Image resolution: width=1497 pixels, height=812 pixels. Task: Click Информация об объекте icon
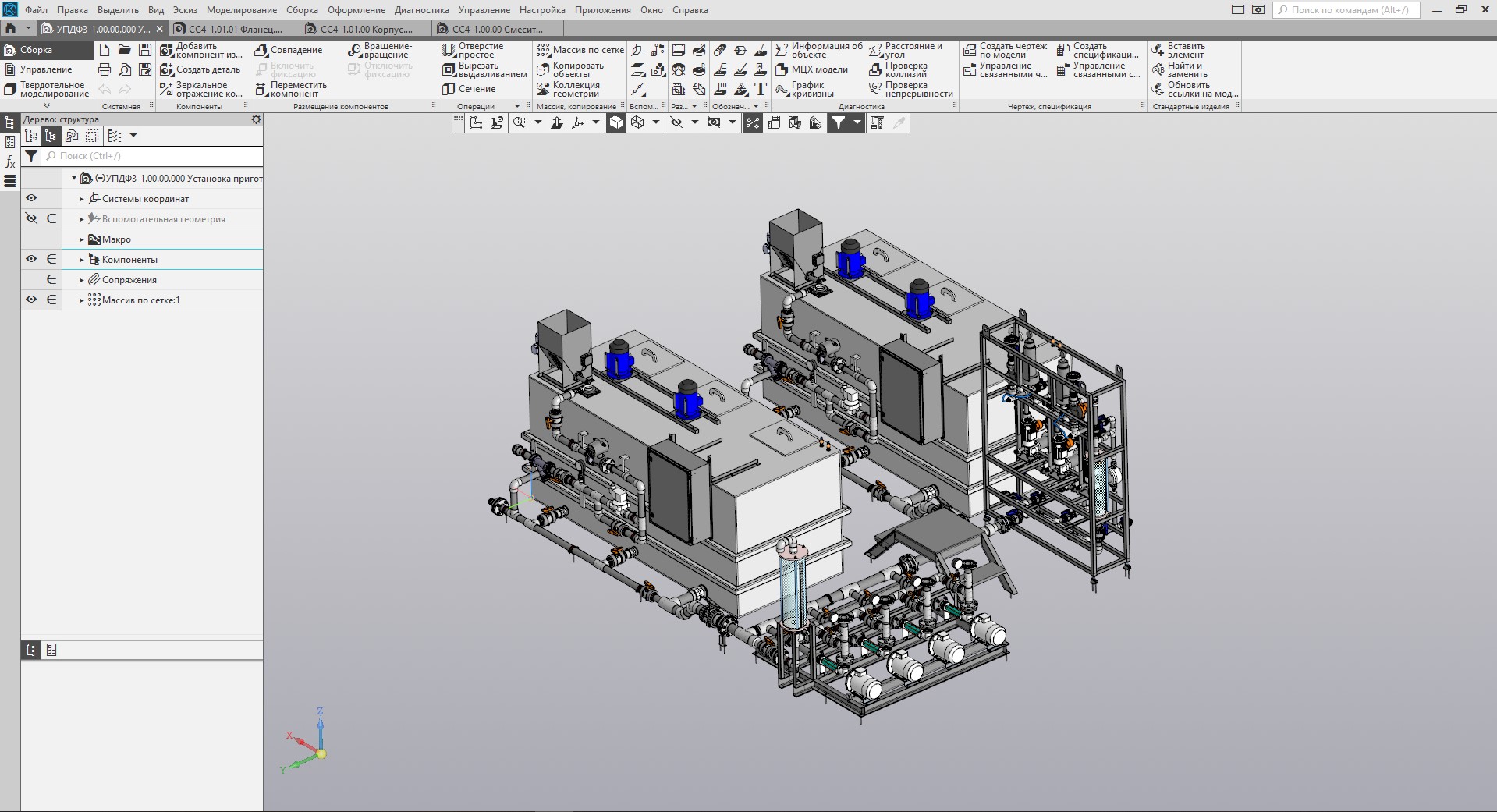point(818,50)
